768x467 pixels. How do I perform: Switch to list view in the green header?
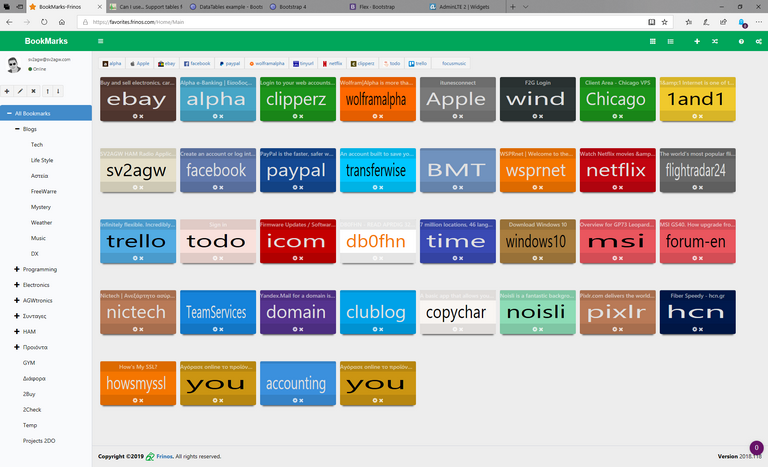[669, 41]
